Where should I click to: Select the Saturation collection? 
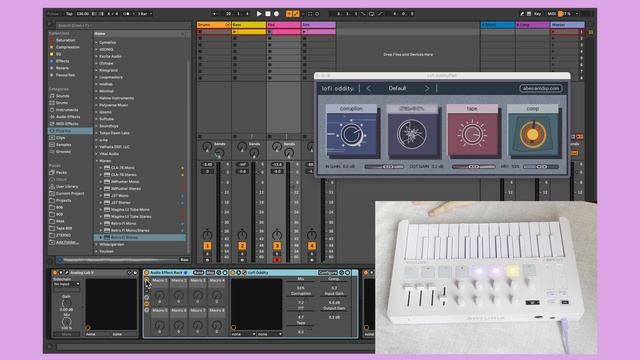65,40
